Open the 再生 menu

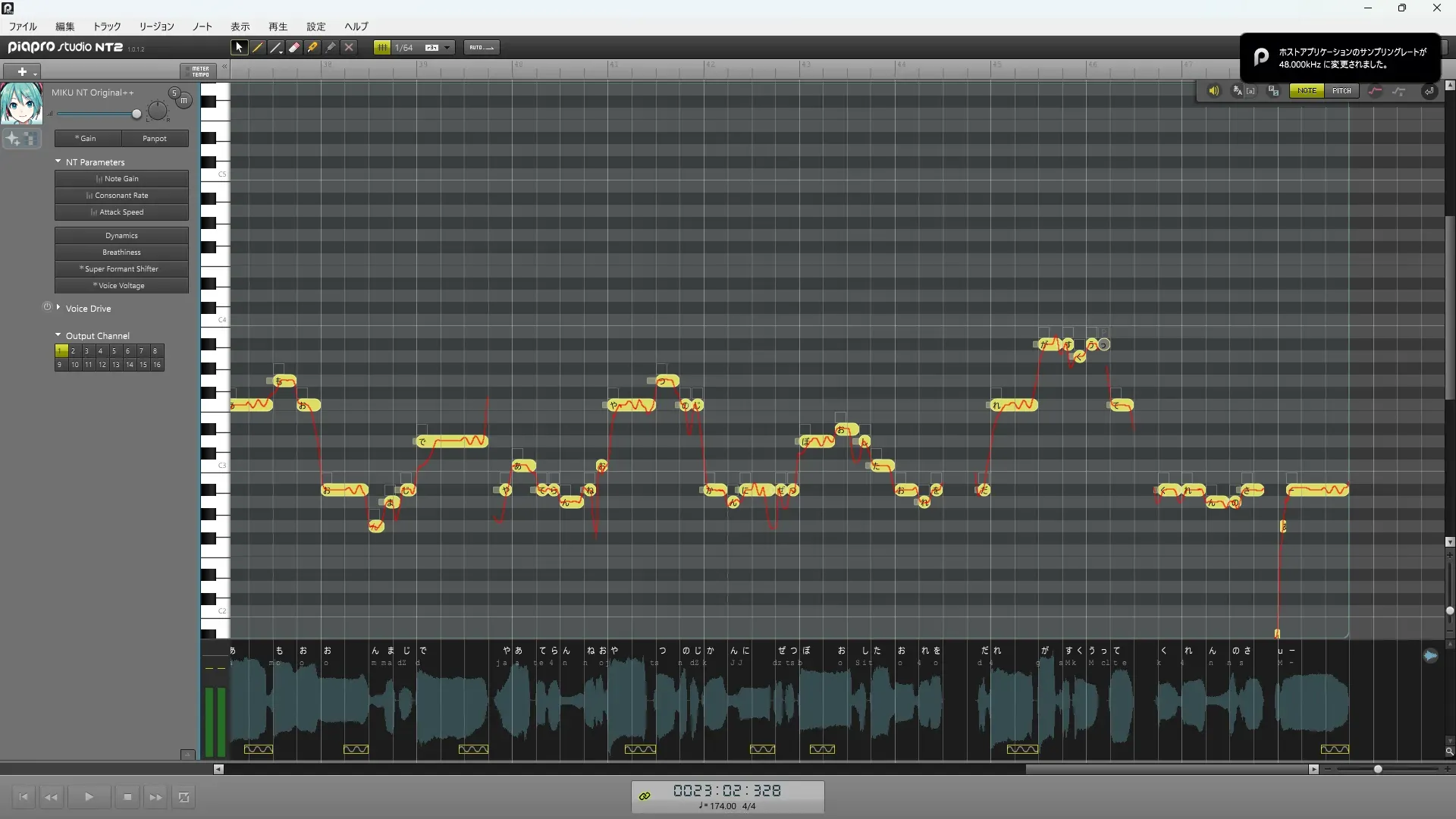point(278,27)
